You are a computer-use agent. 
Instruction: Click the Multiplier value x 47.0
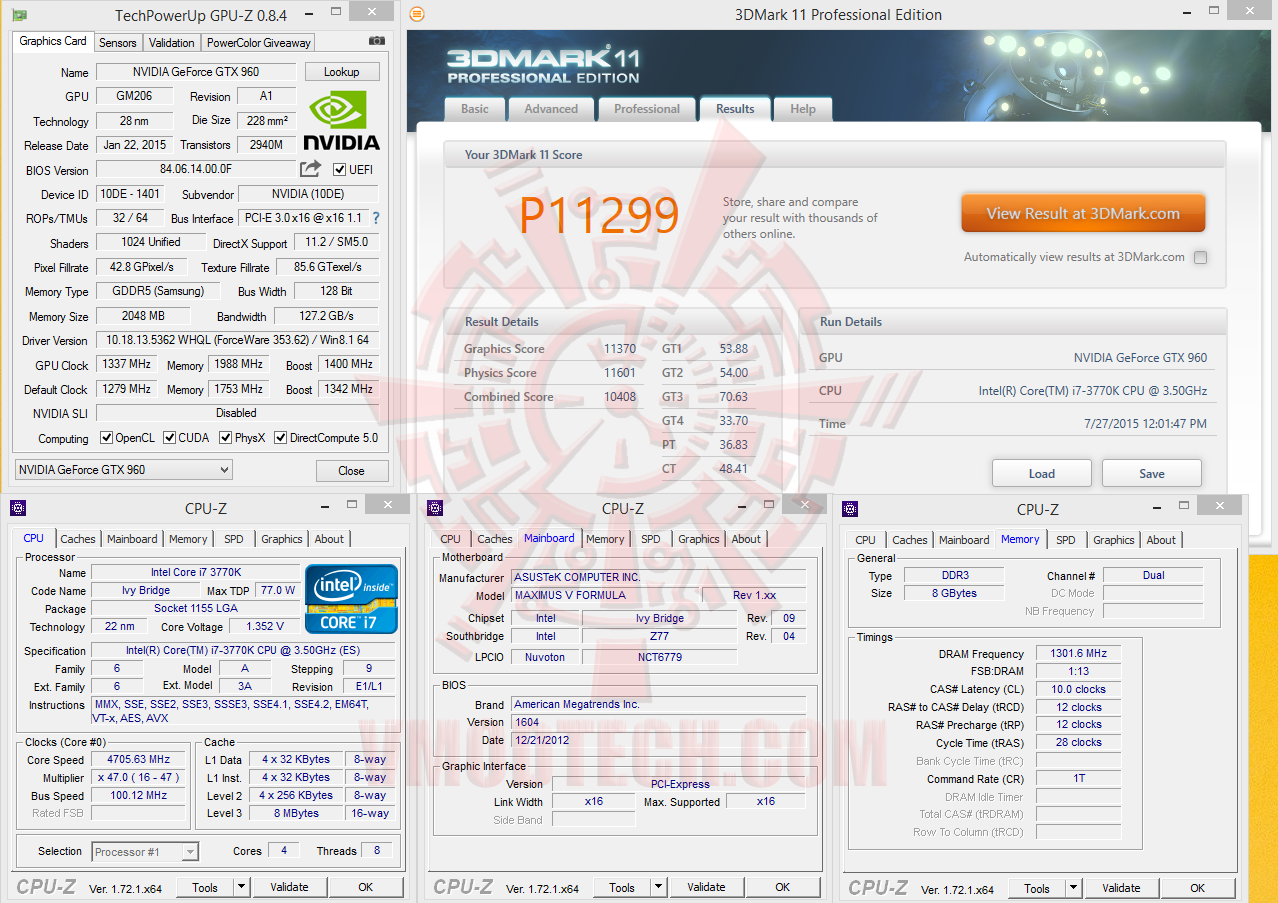point(140,777)
